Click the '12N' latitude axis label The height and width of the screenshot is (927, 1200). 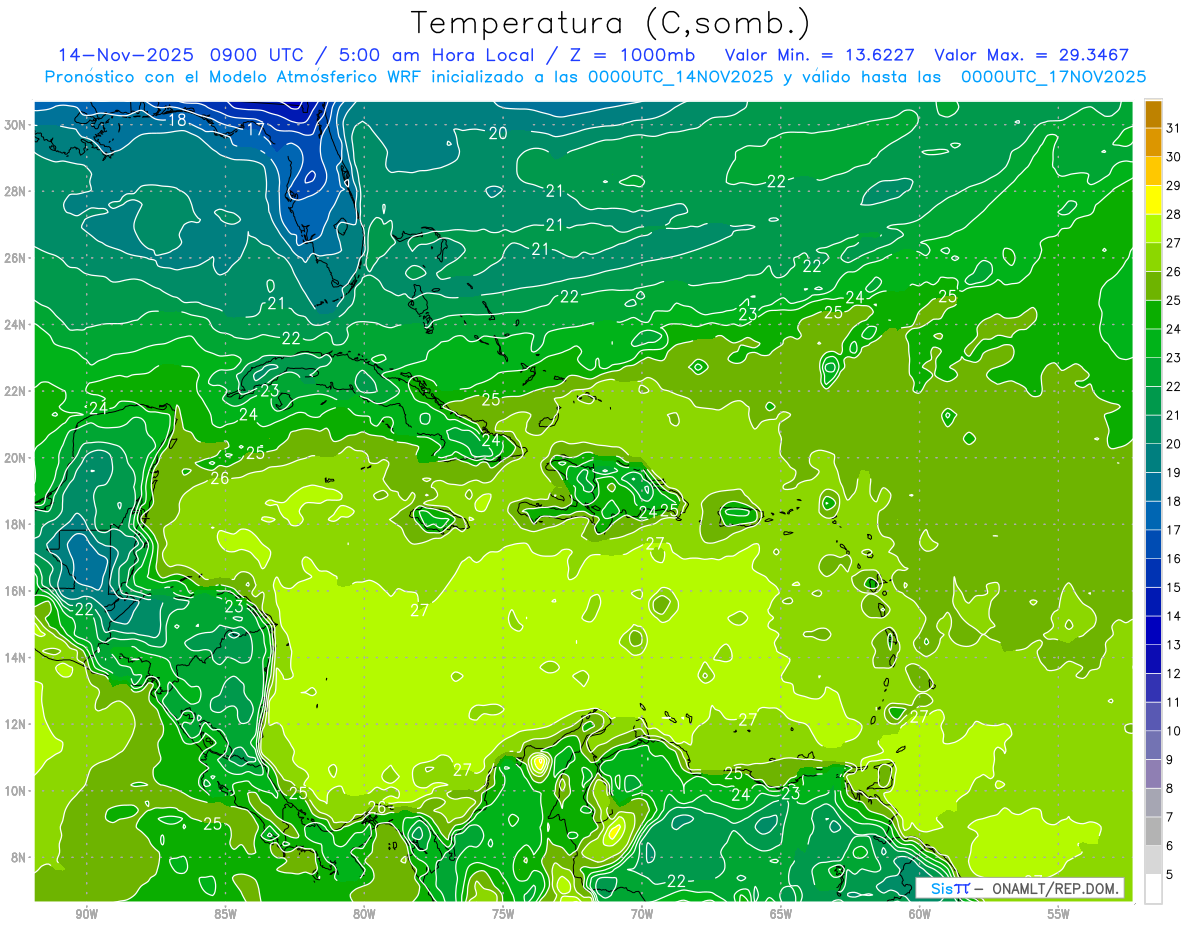point(16,724)
